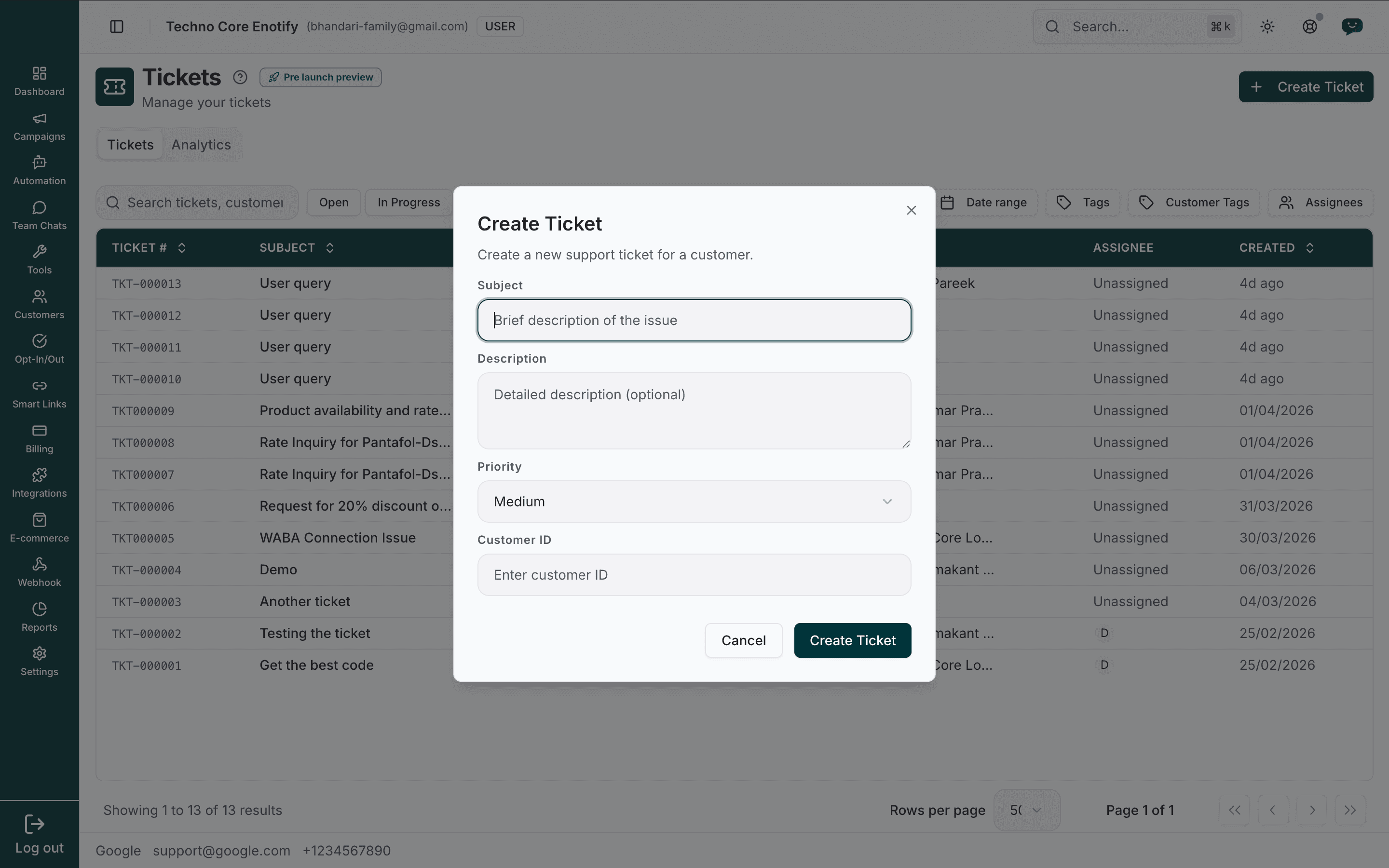Click the top-right Create Ticket button

pyautogui.click(x=1306, y=87)
